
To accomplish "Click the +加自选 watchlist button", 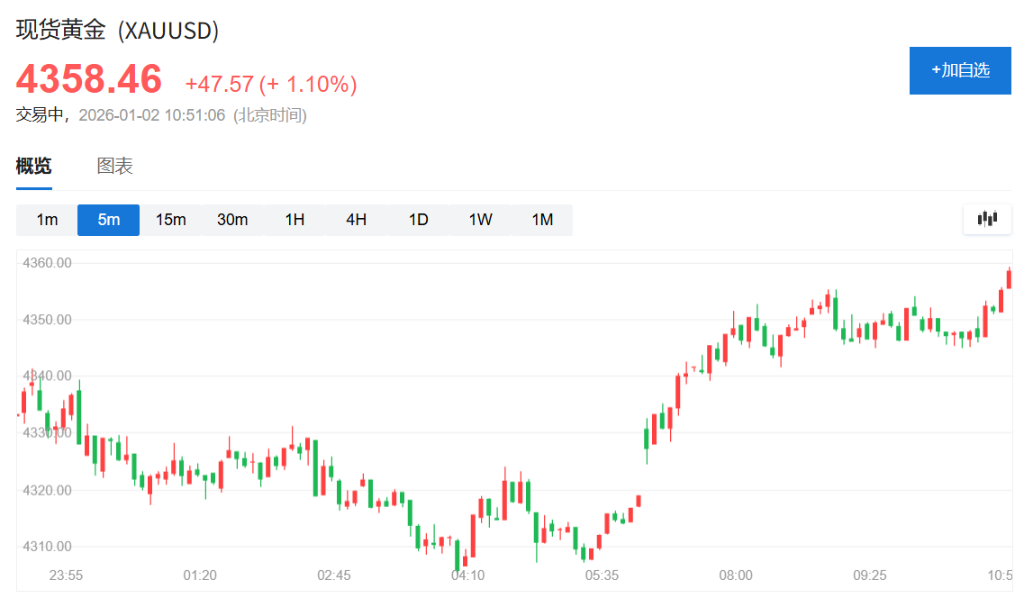I will coord(959,70).
